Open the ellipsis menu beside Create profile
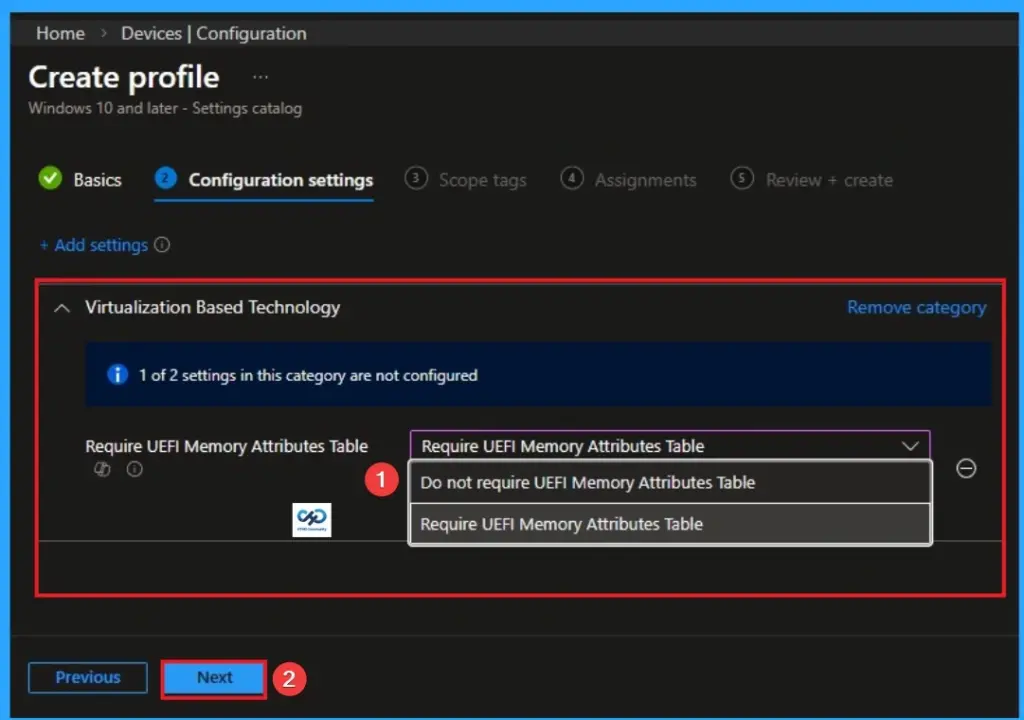 coord(259,76)
